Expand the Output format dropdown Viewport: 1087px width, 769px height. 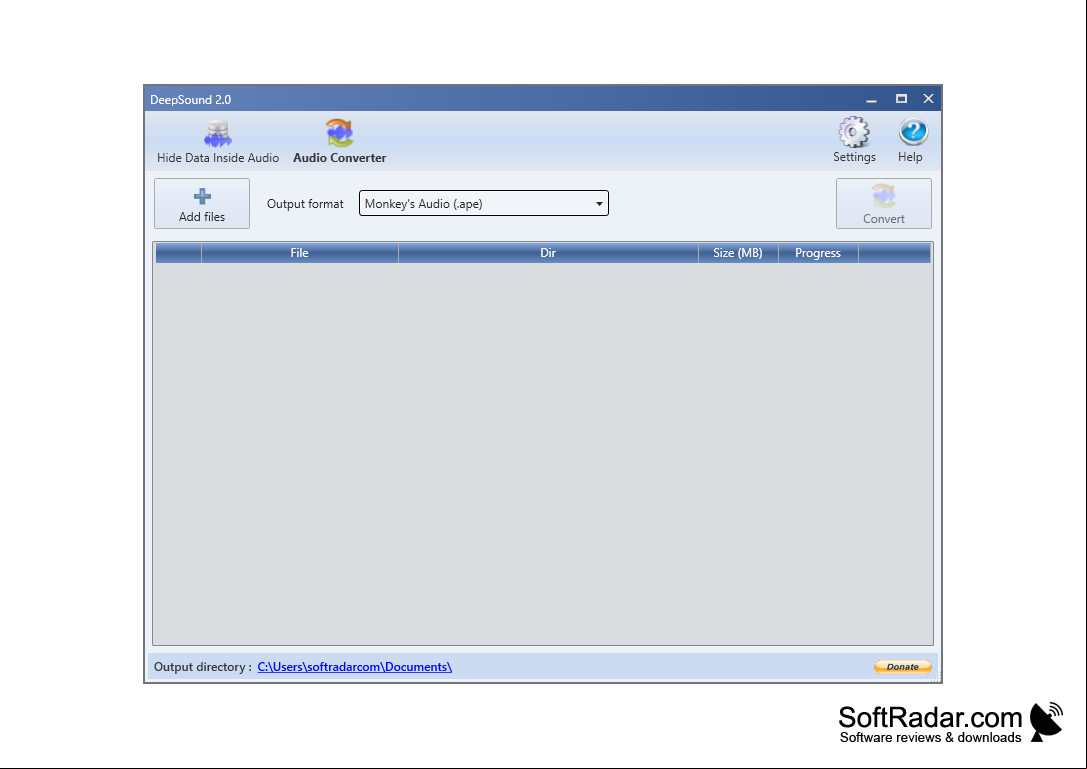point(484,203)
